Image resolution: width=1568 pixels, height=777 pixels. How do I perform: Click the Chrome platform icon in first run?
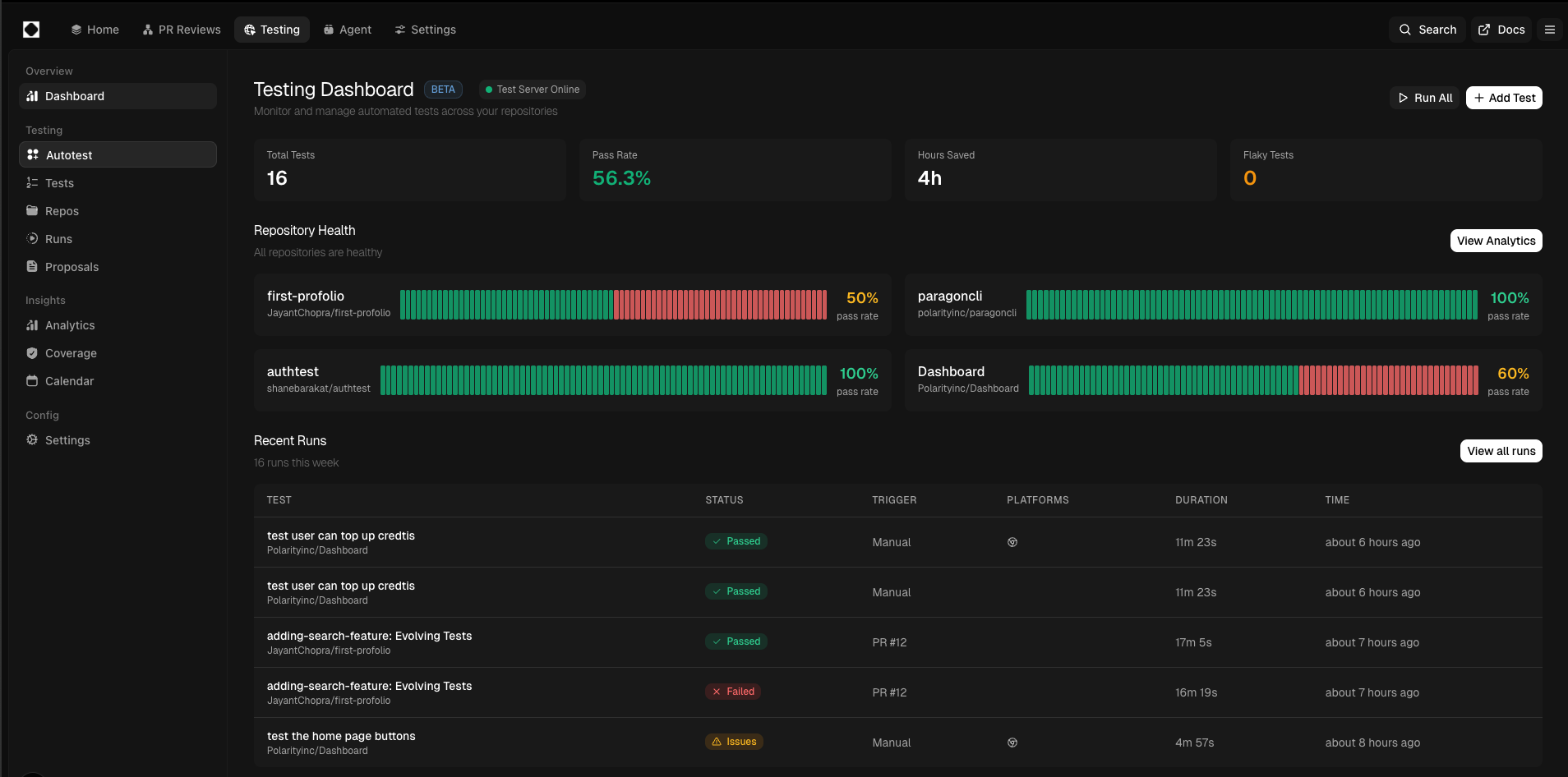pyautogui.click(x=1012, y=542)
